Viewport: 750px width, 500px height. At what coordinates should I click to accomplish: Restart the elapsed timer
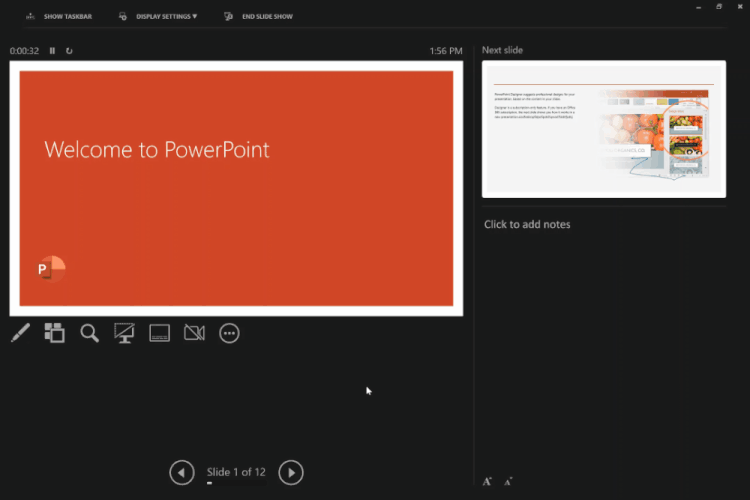(x=69, y=51)
